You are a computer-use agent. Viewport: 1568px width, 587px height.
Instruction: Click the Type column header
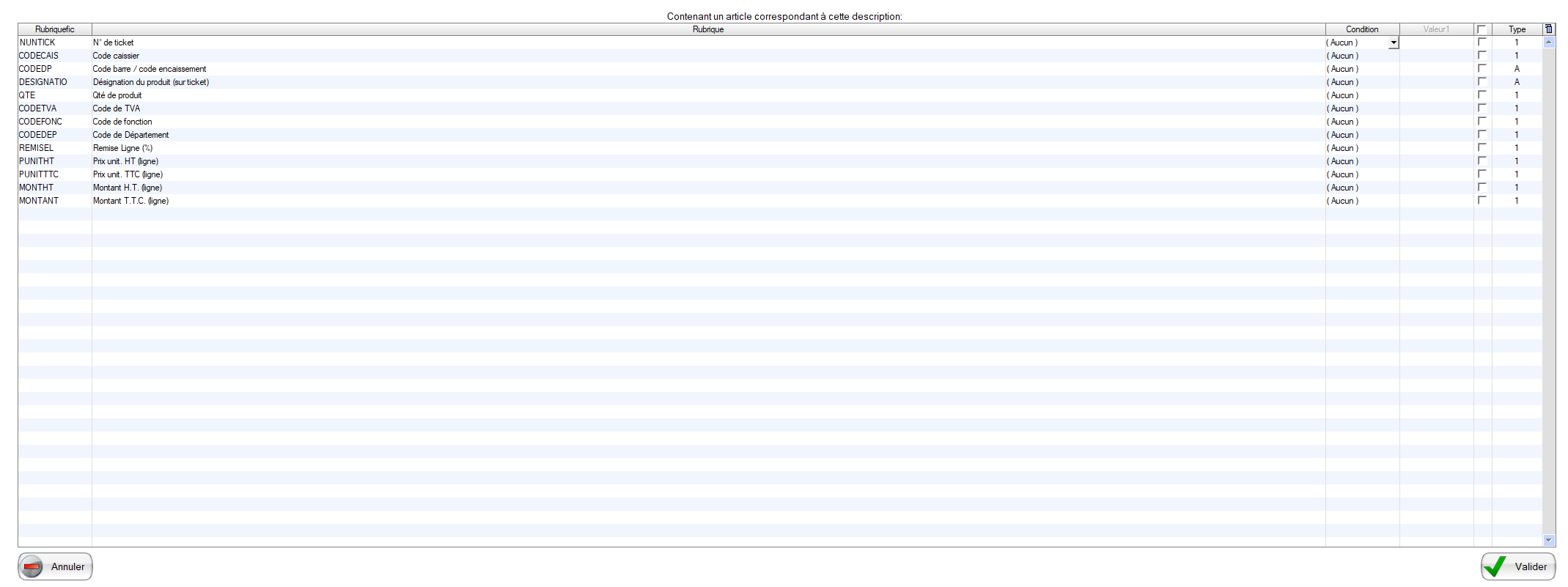[1517, 29]
